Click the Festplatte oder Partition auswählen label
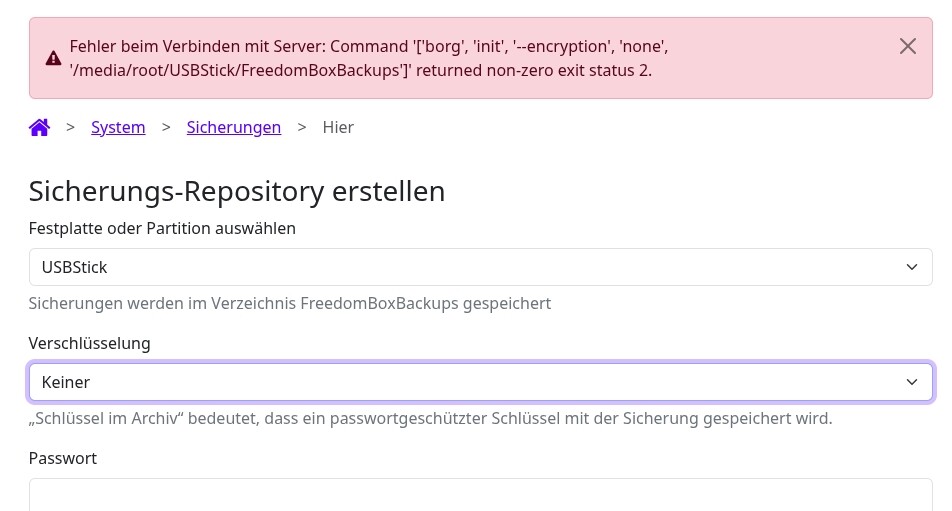Image resolution: width=952 pixels, height=511 pixels. point(162,228)
